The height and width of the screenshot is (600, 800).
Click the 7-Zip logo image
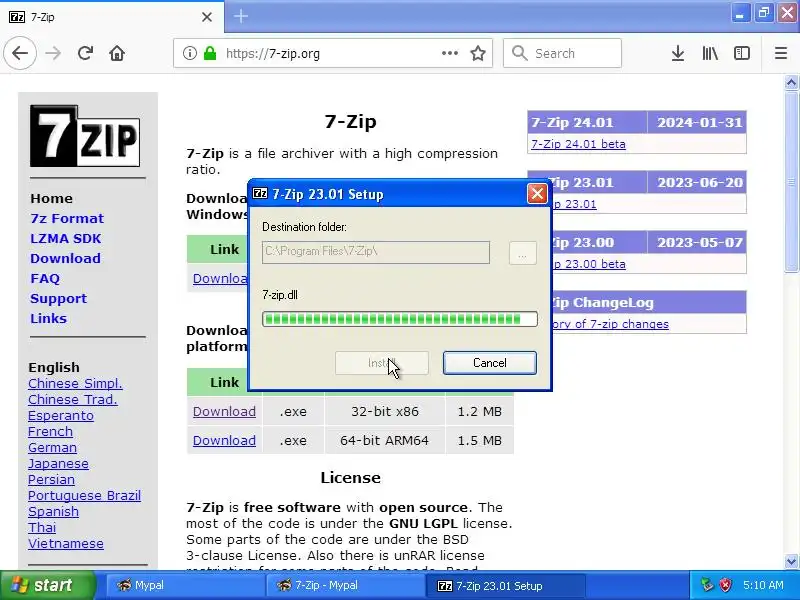85,136
